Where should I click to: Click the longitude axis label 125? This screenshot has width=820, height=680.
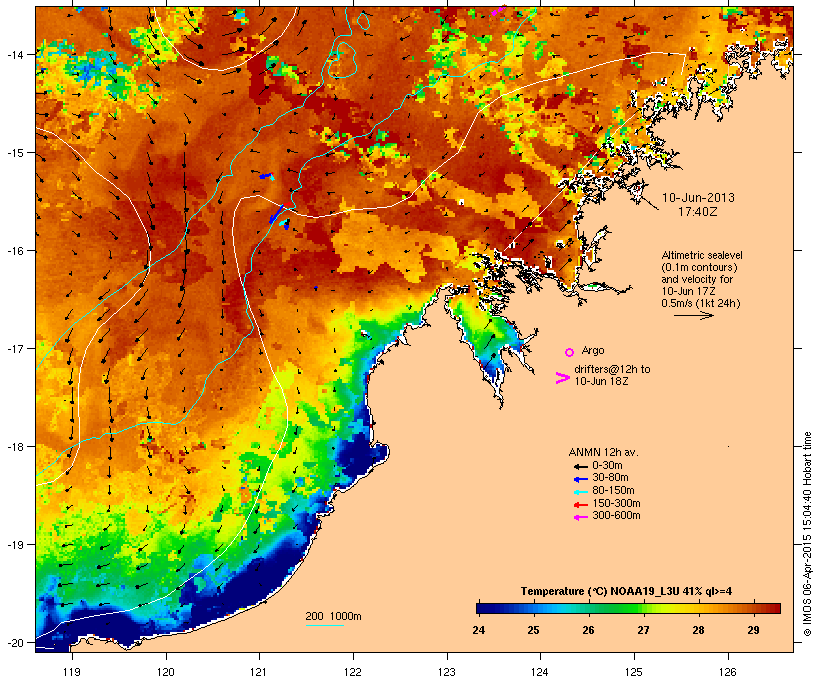(634, 672)
